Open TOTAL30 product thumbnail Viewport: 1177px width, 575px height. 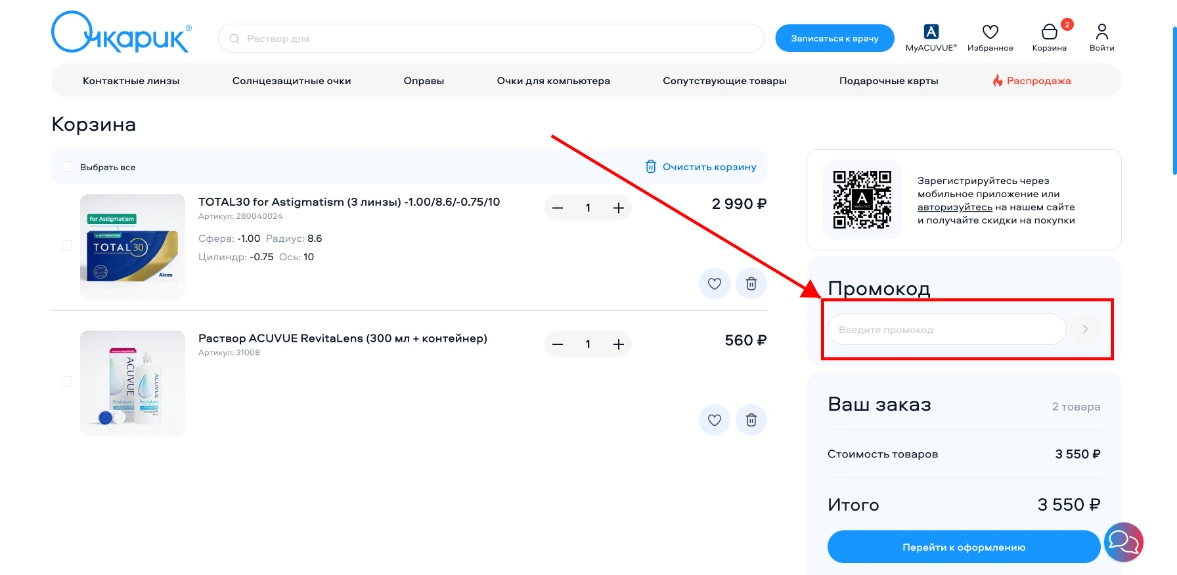(132, 246)
